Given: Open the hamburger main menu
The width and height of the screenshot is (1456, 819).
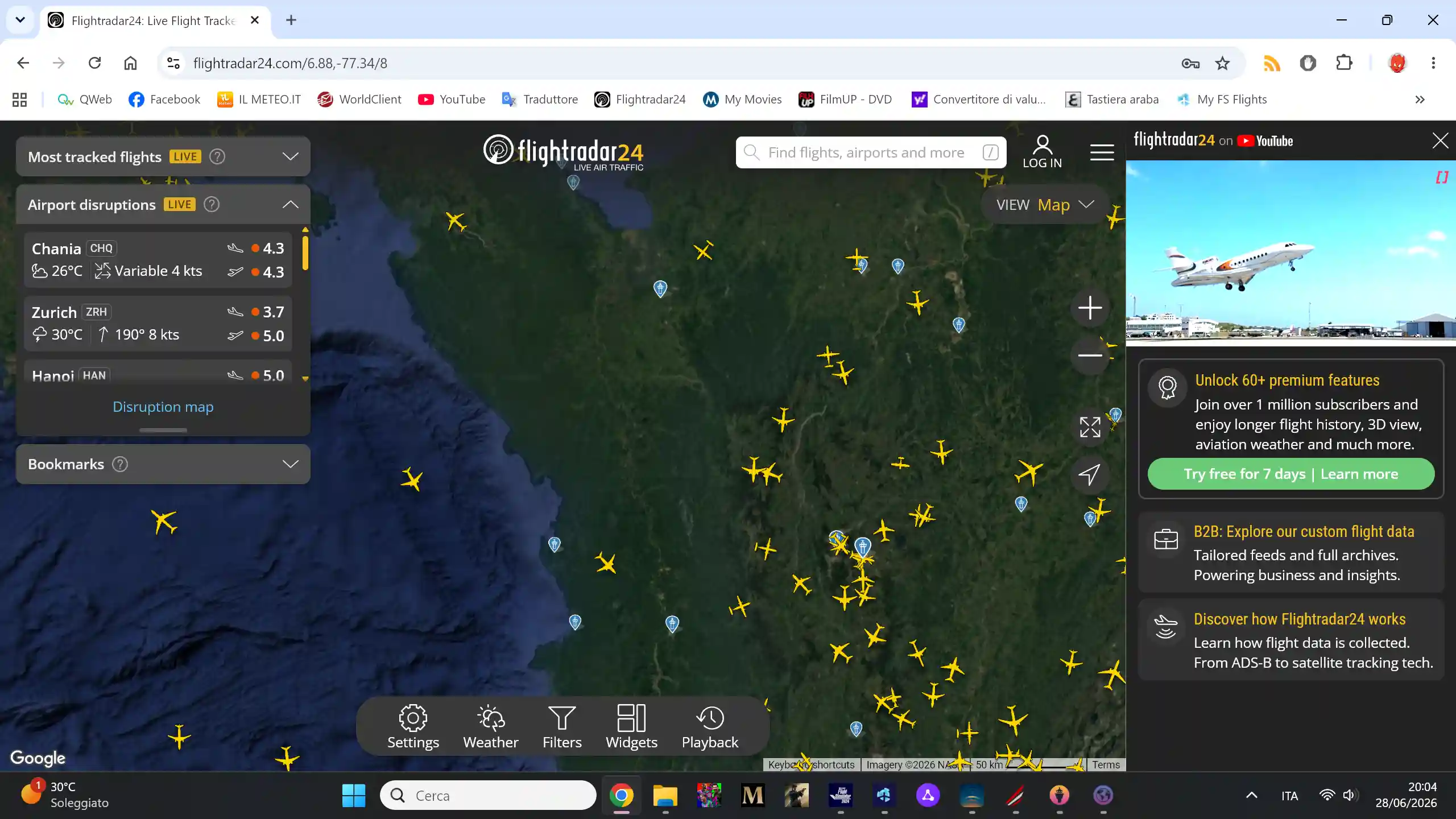Looking at the screenshot, I should click(x=1102, y=152).
